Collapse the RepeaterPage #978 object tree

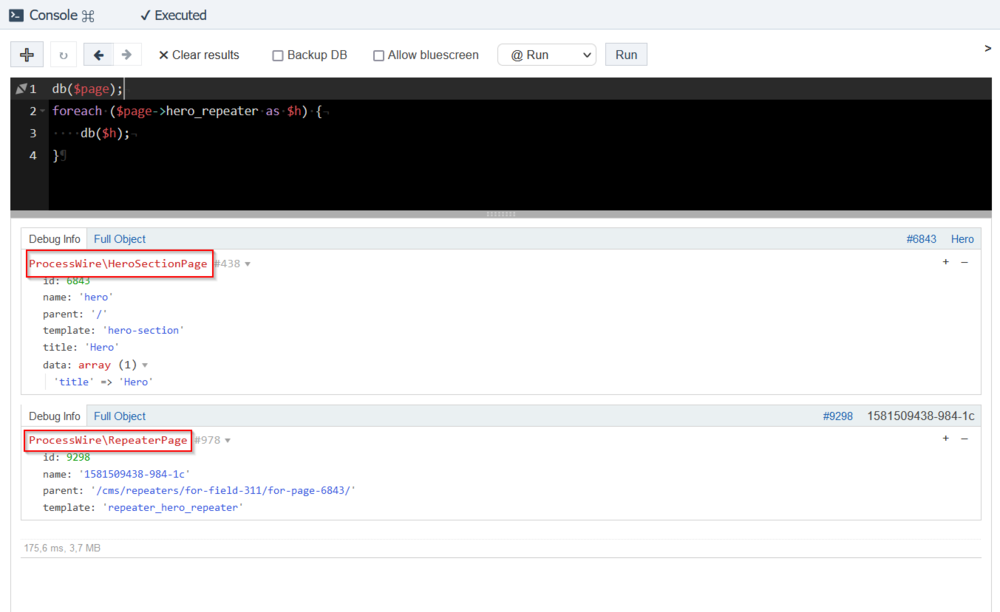(228, 441)
